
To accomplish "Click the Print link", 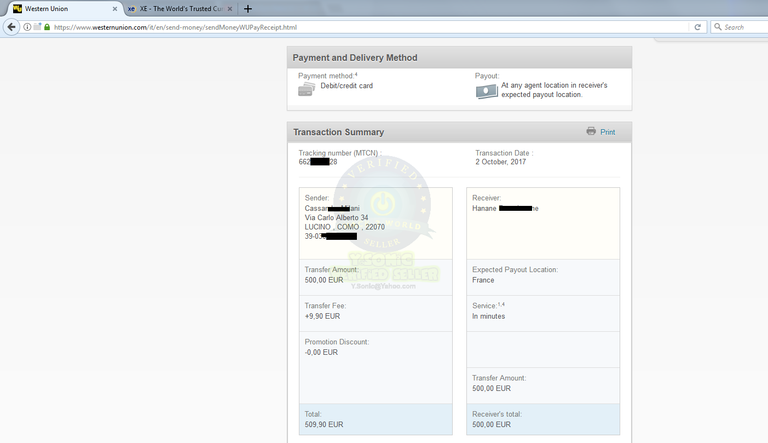I will [x=607, y=132].
